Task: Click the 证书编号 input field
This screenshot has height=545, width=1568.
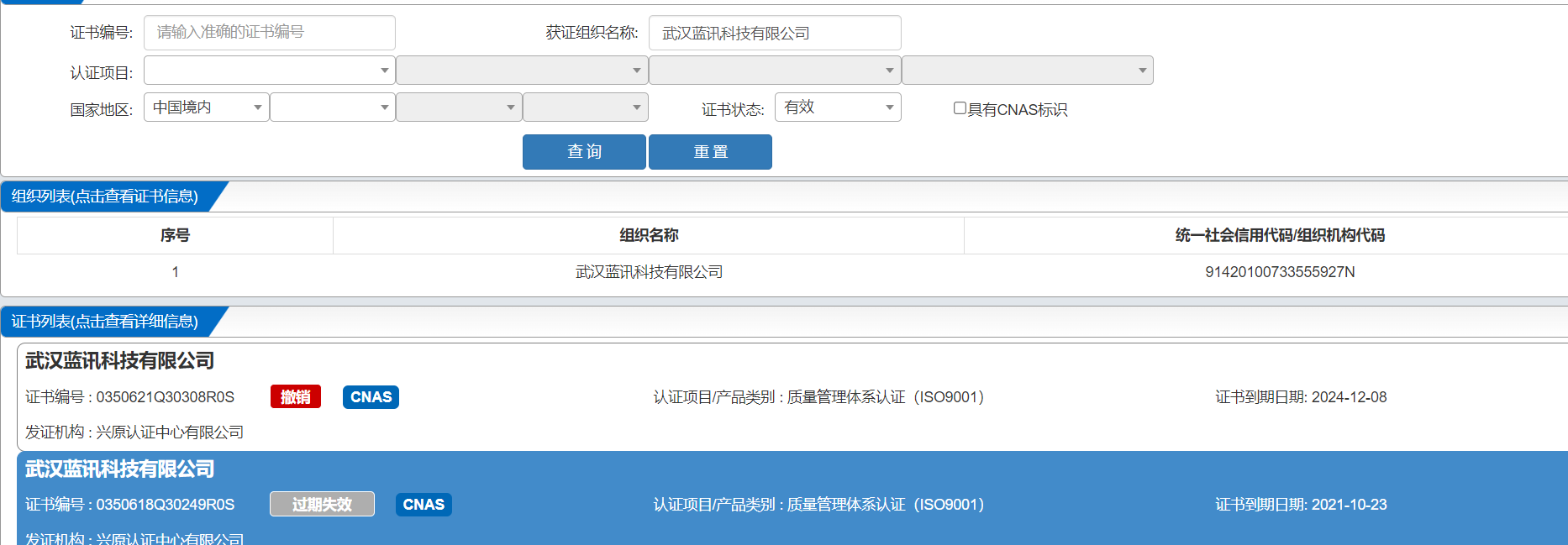Action: click(269, 33)
